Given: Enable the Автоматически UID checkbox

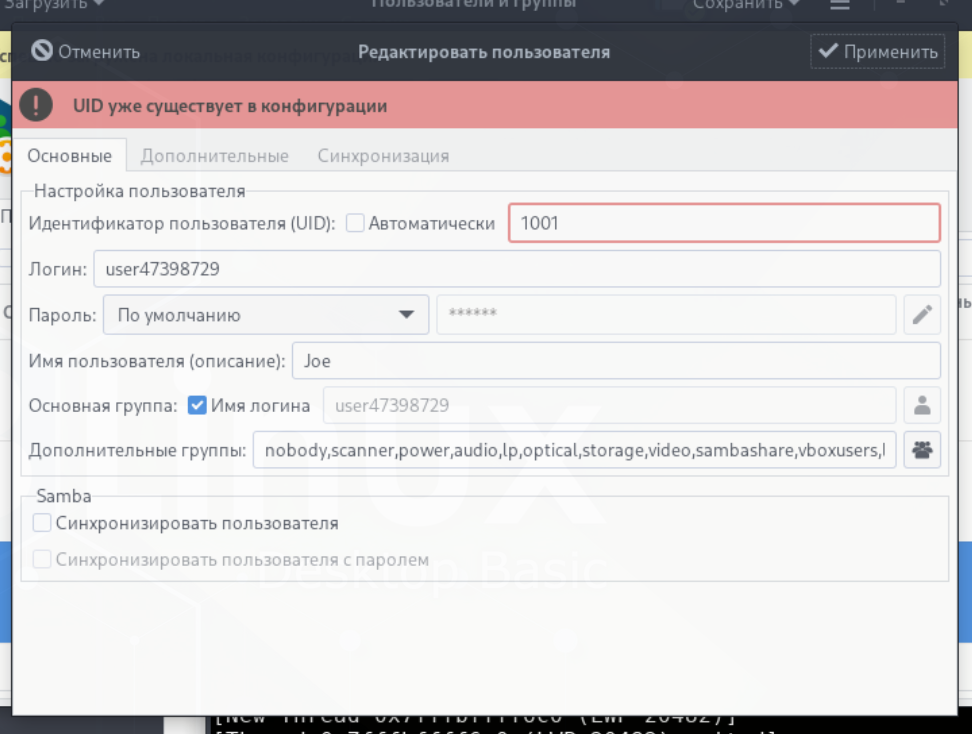Looking at the screenshot, I should coord(355,223).
